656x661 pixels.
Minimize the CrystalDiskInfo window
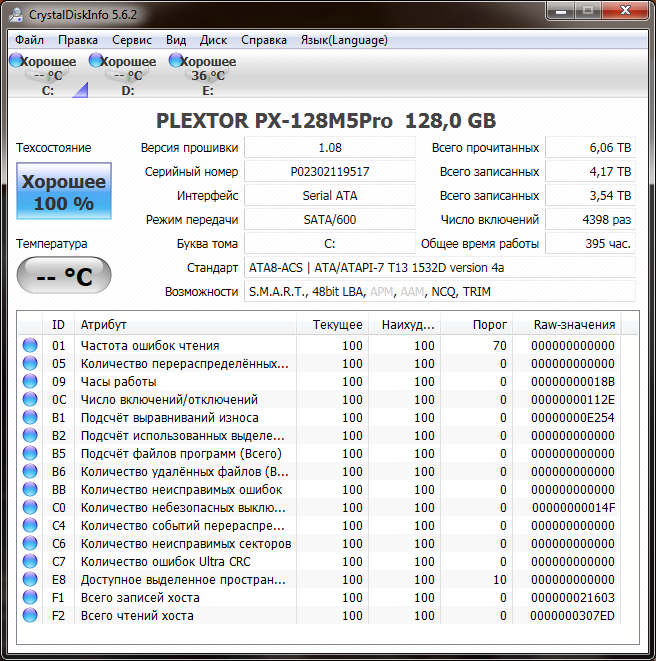coord(561,11)
